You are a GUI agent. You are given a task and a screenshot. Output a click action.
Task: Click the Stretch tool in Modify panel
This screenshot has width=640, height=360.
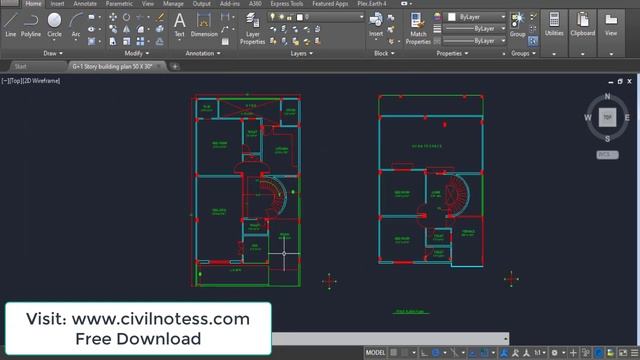pos(113,41)
